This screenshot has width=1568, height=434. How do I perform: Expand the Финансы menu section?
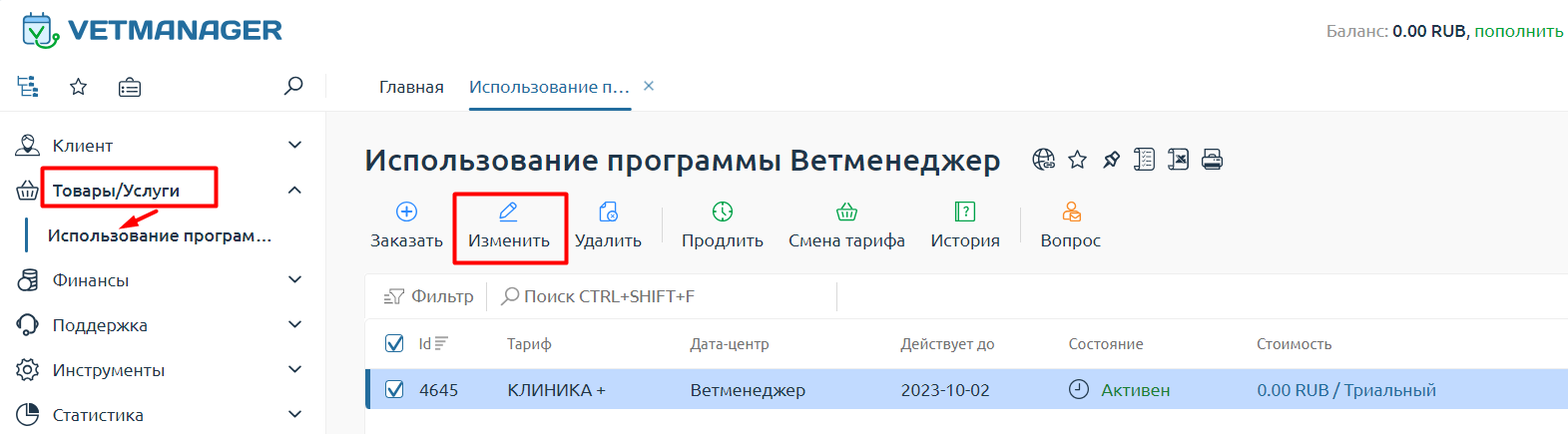coord(294,280)
